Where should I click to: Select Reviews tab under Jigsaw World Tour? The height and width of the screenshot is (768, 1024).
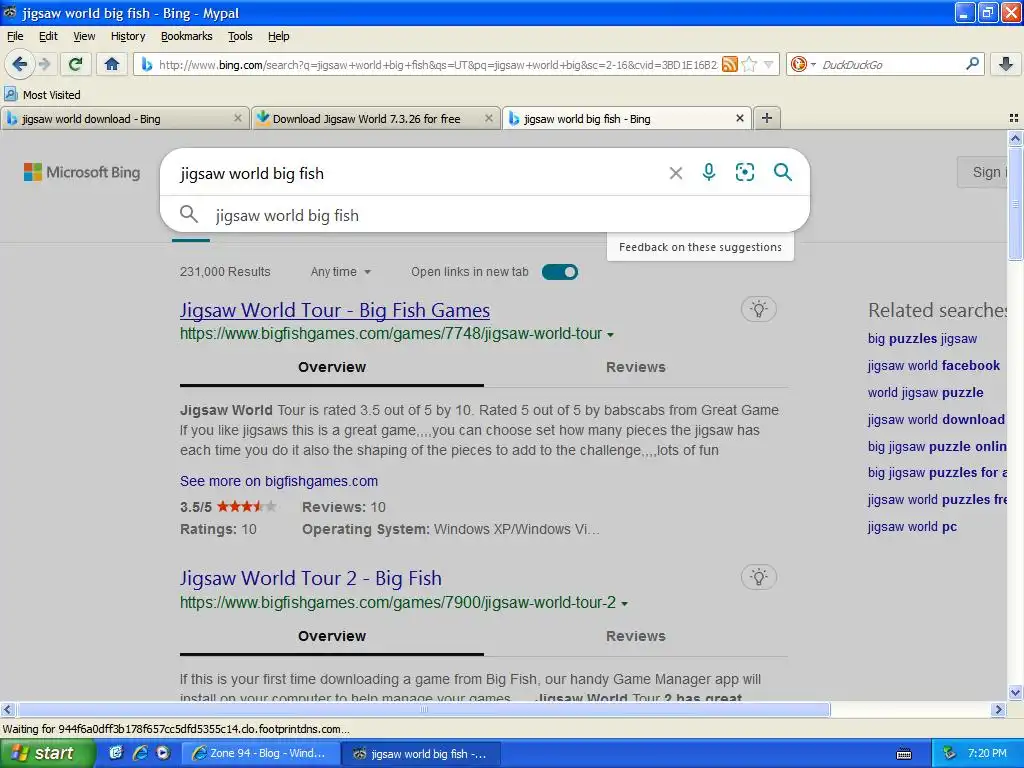[635, 367]
